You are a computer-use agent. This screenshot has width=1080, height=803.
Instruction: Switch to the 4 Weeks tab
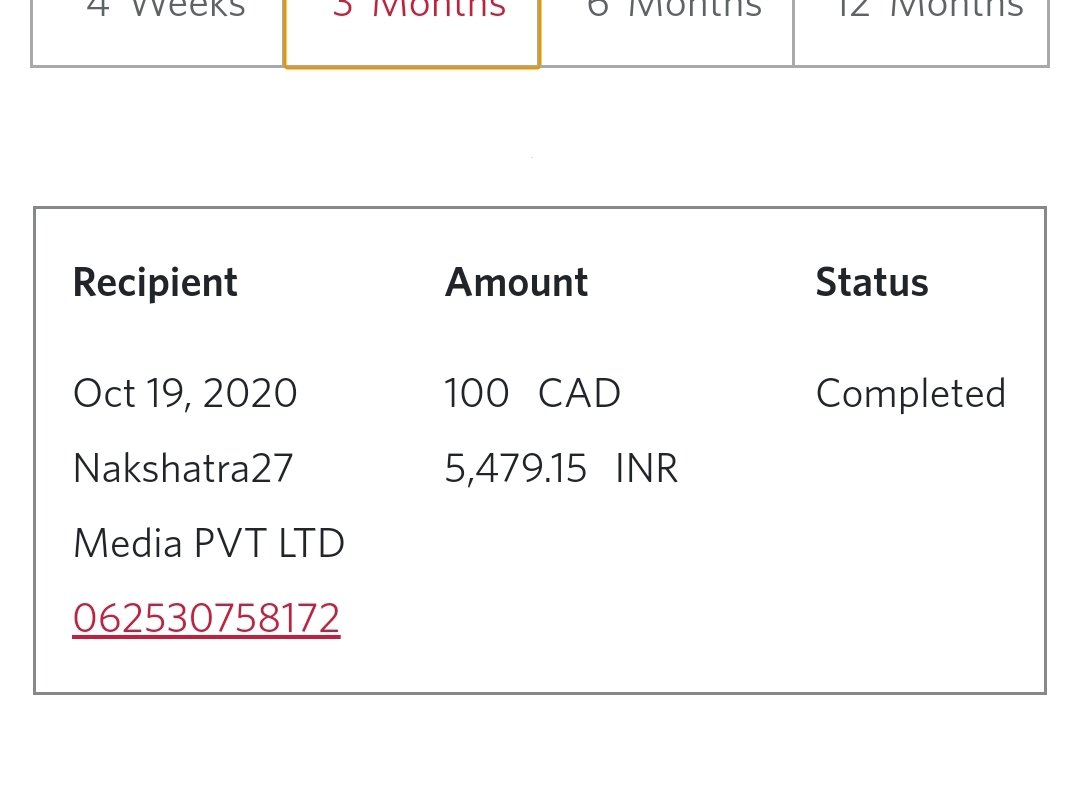coord(158,32)
